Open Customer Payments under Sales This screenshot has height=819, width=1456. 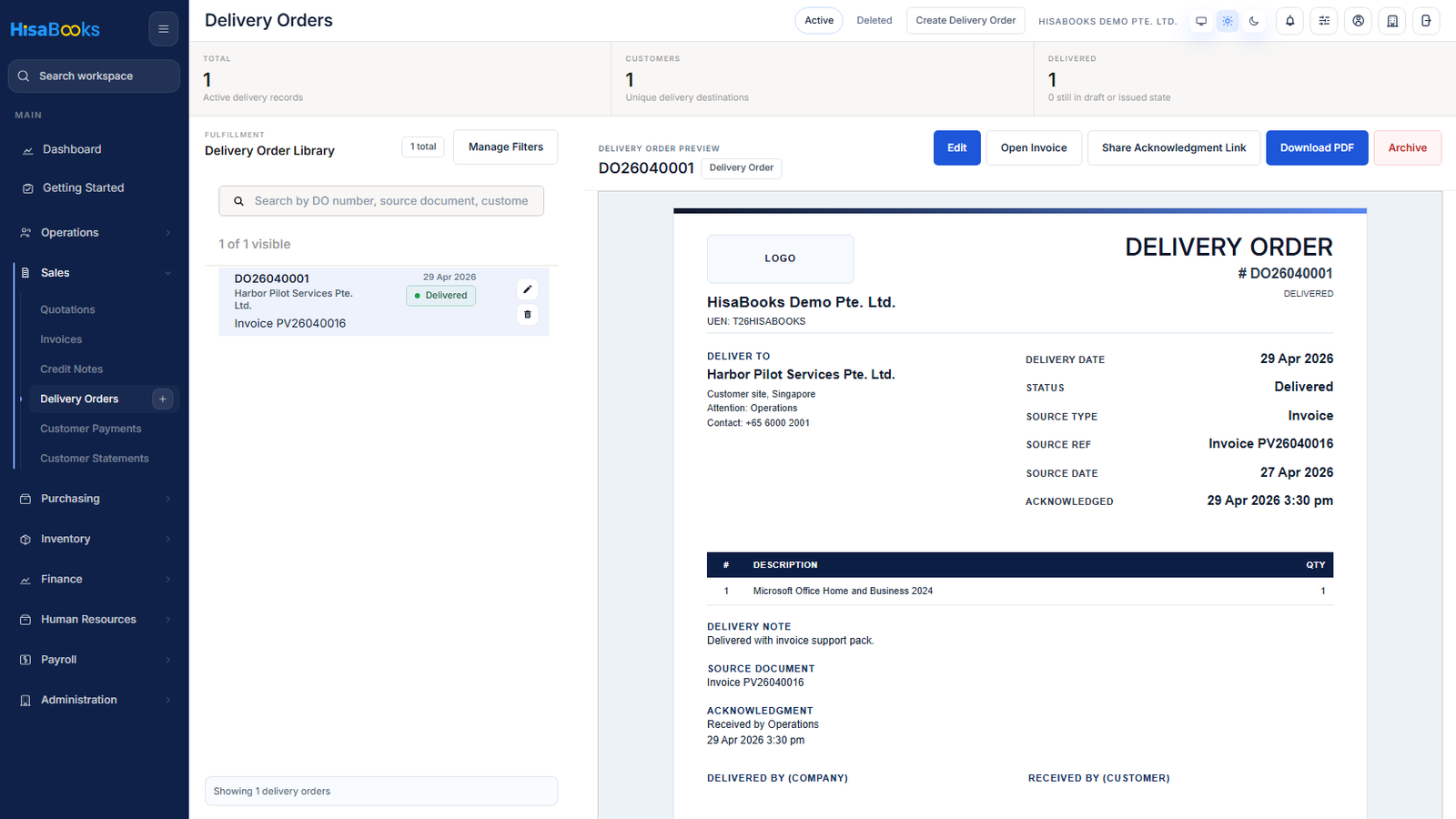click(91, 429)
